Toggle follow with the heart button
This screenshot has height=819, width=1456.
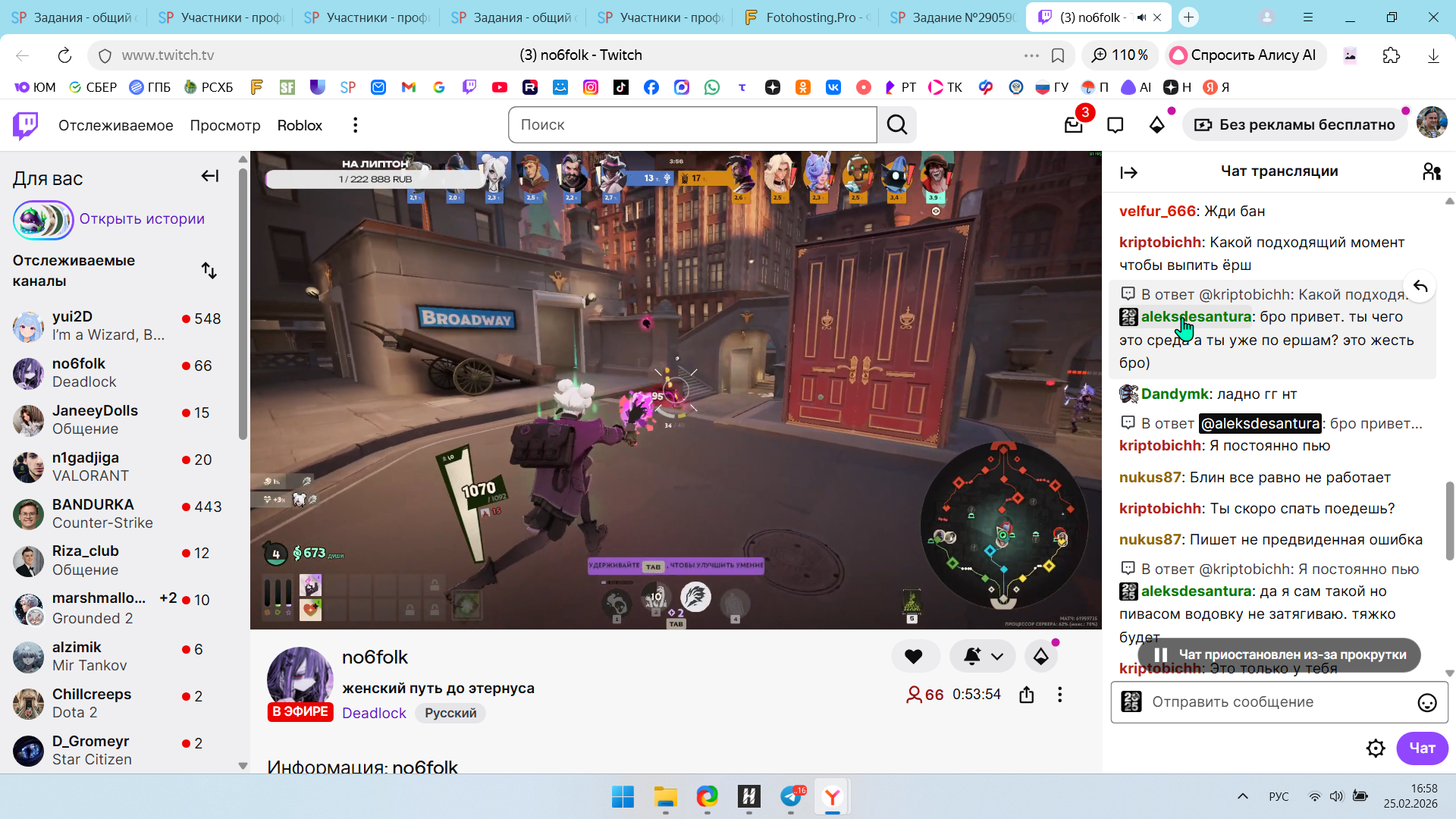pos(914,657)
